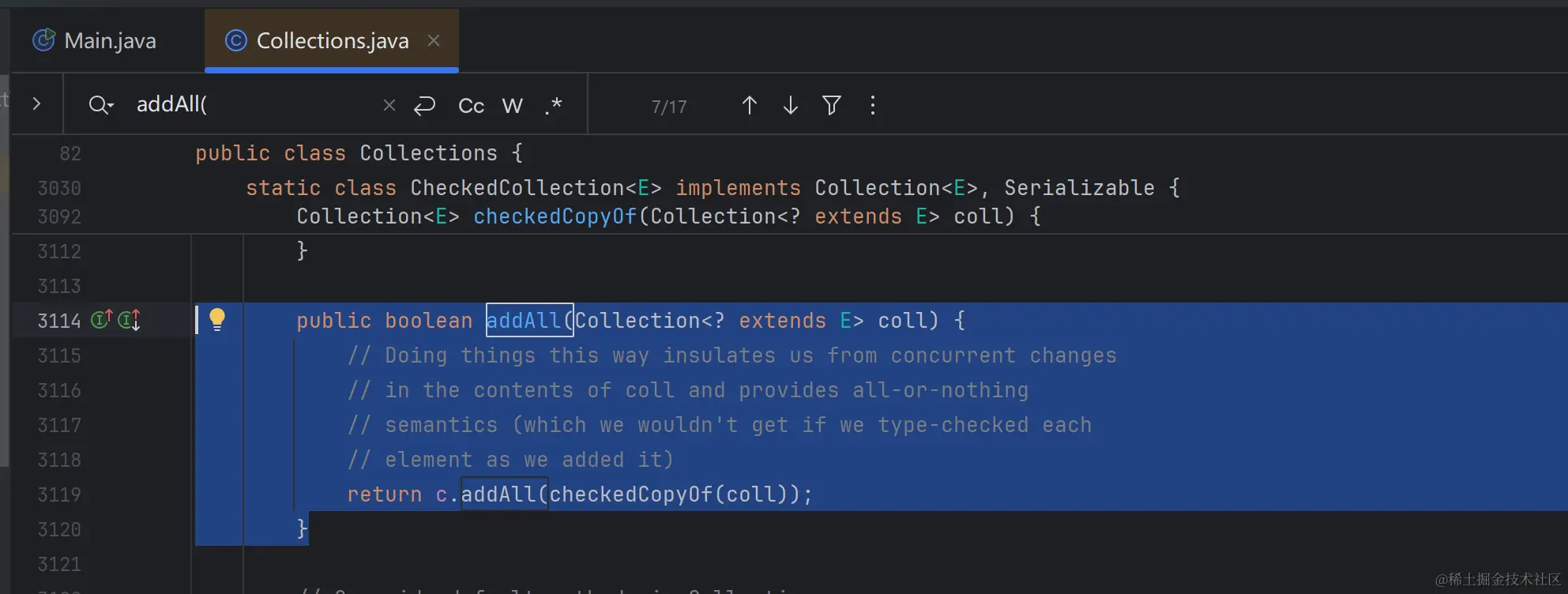Viewport: 1568px width, 594px height.
Task: Select the Collections.java tab
Action: (x=318, y=40)
